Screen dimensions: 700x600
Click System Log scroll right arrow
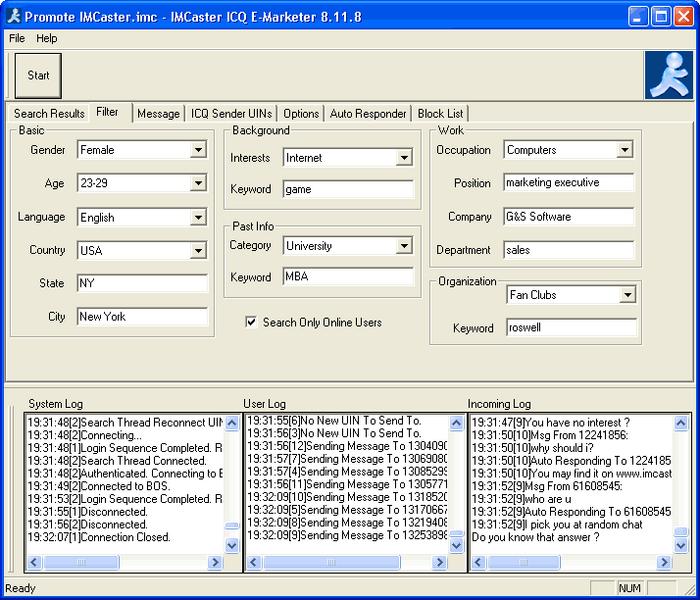[x=215, y=562]
